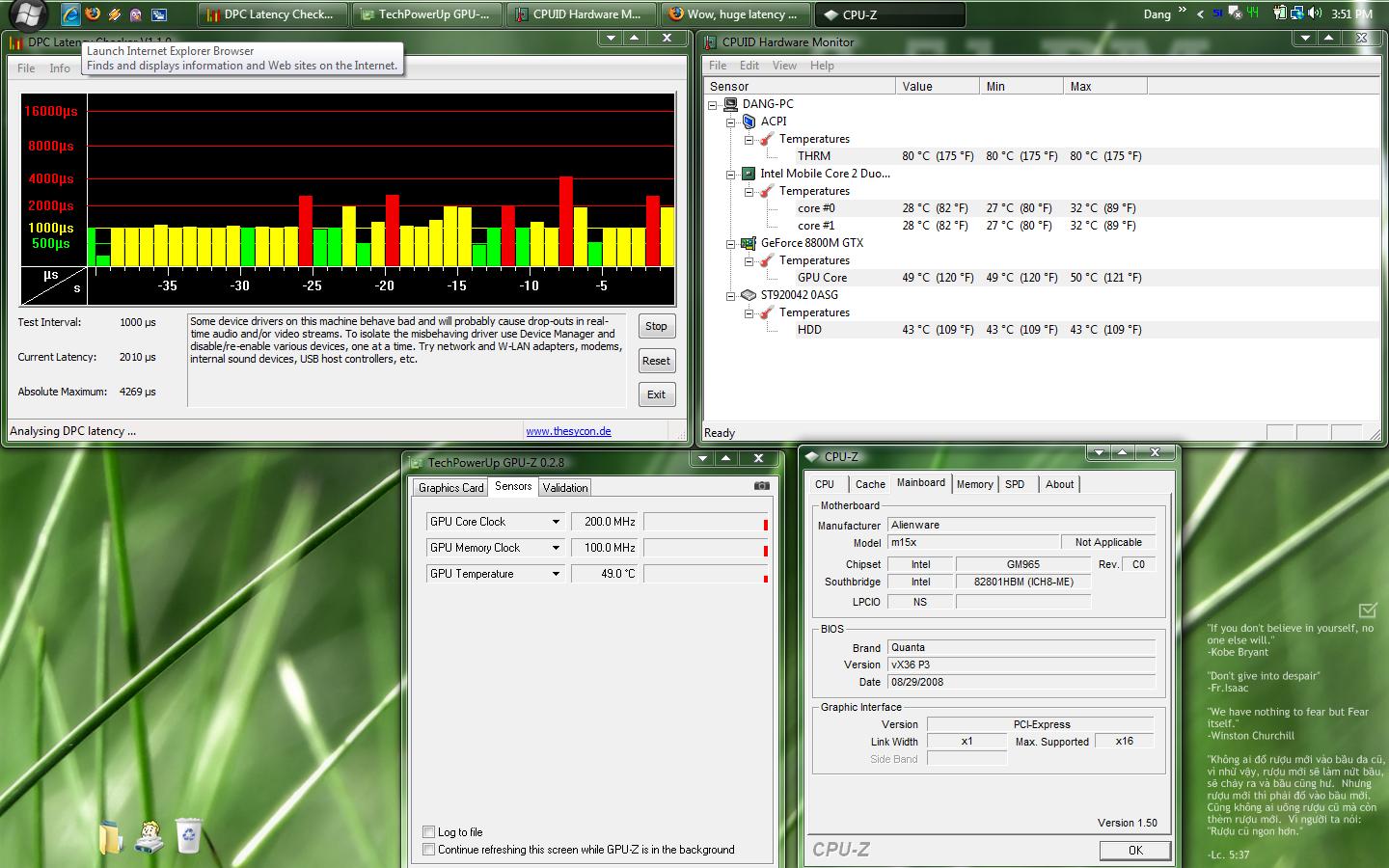Launch Firefox from the Quick Launch bar

93,14
